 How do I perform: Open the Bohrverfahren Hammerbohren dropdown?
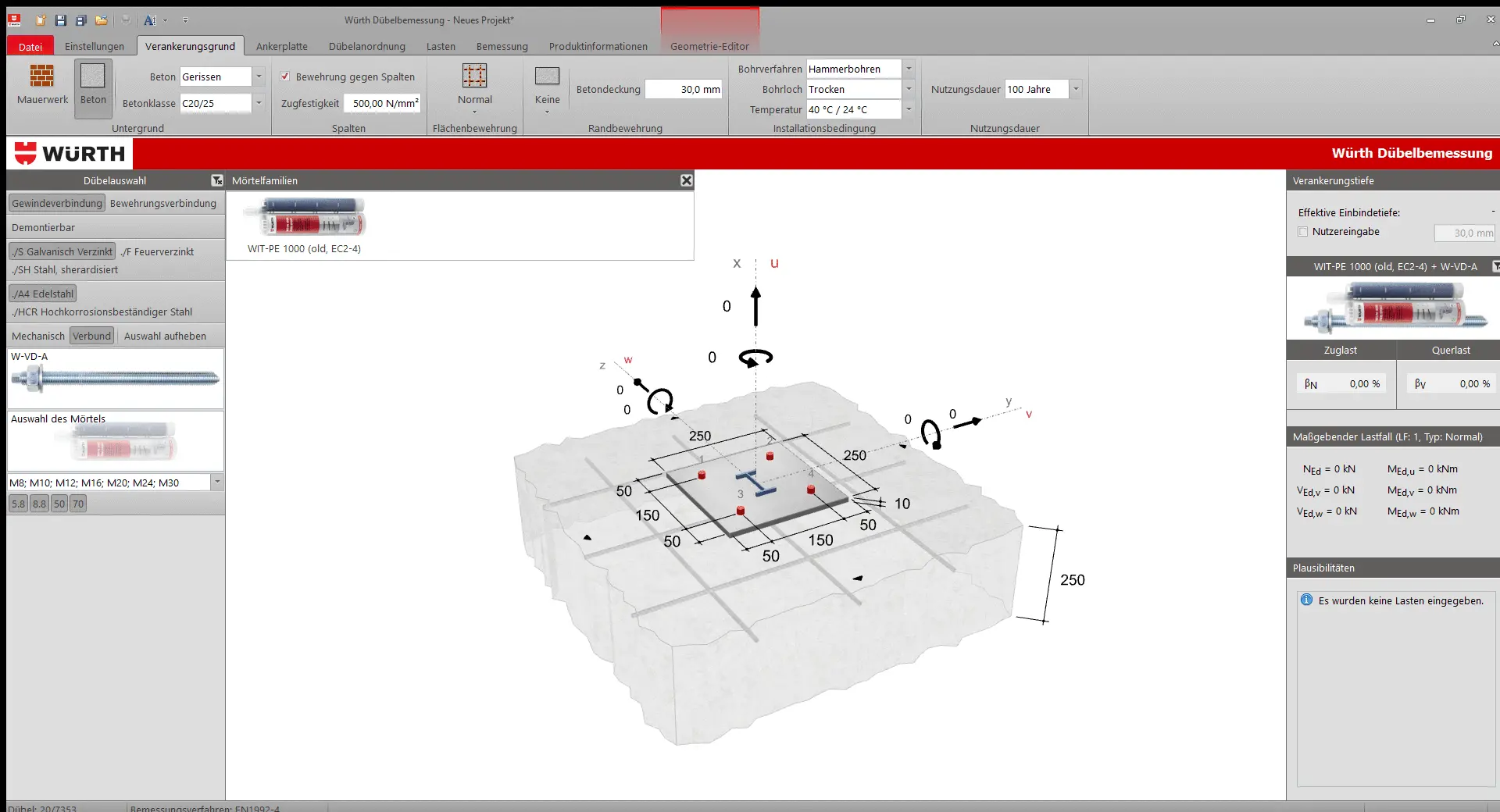(x=909, y=69)
